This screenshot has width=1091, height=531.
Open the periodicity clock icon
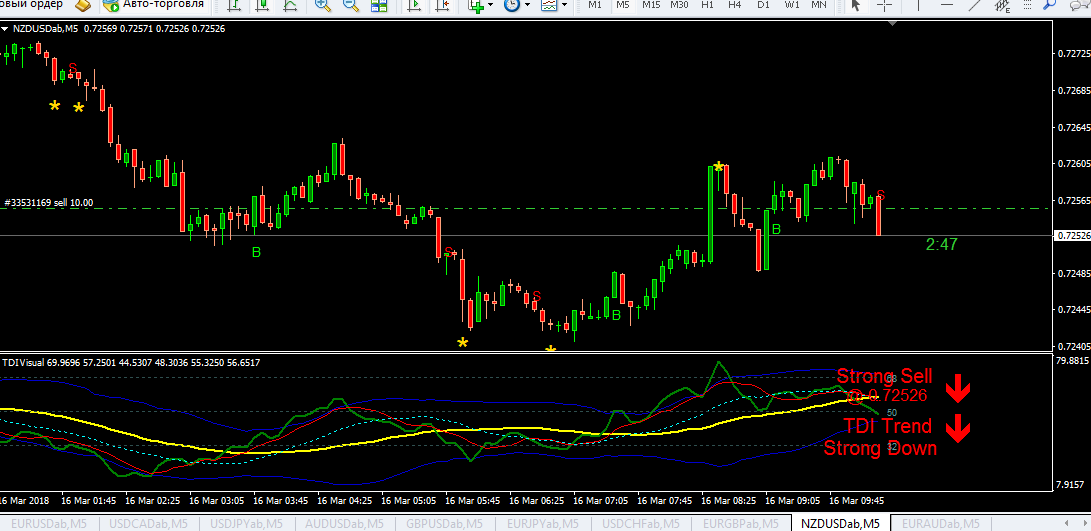[x=511, y=6]
